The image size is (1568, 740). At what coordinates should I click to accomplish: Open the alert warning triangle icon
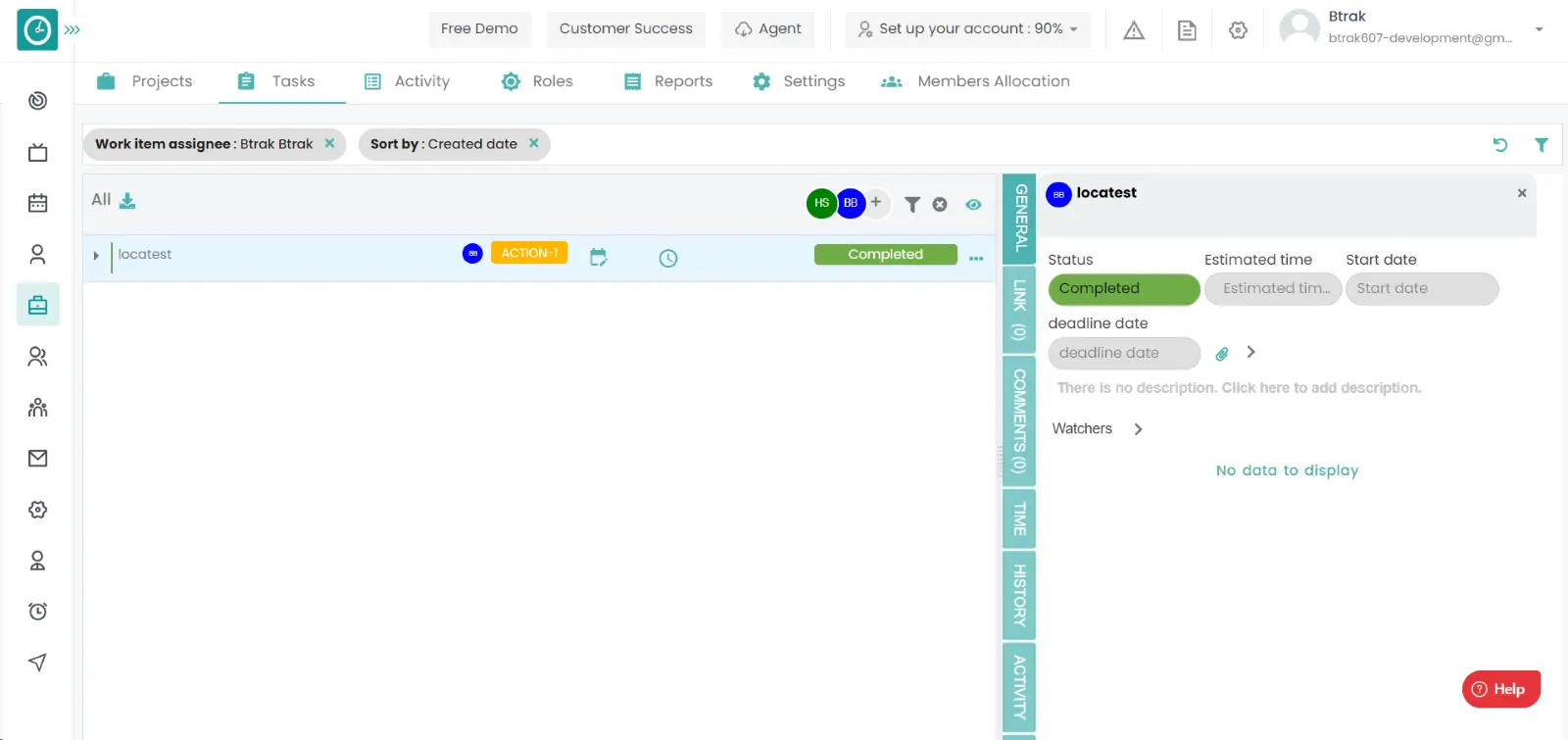click(1134, 30)
